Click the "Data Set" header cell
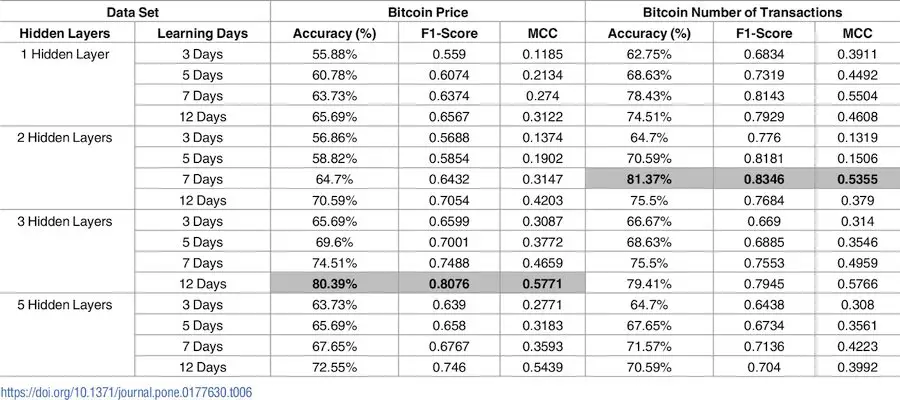The width and height of the screenshot is (900, 400). pyautogui.click(x=135, y=12)
